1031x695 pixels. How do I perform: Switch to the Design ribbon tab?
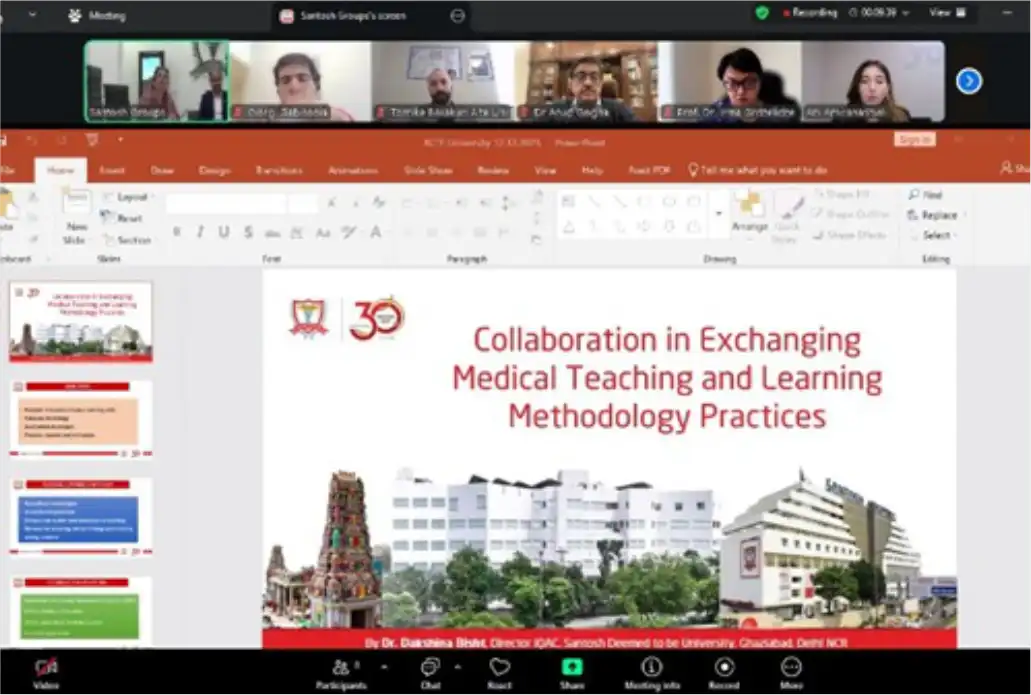point(214,171)
